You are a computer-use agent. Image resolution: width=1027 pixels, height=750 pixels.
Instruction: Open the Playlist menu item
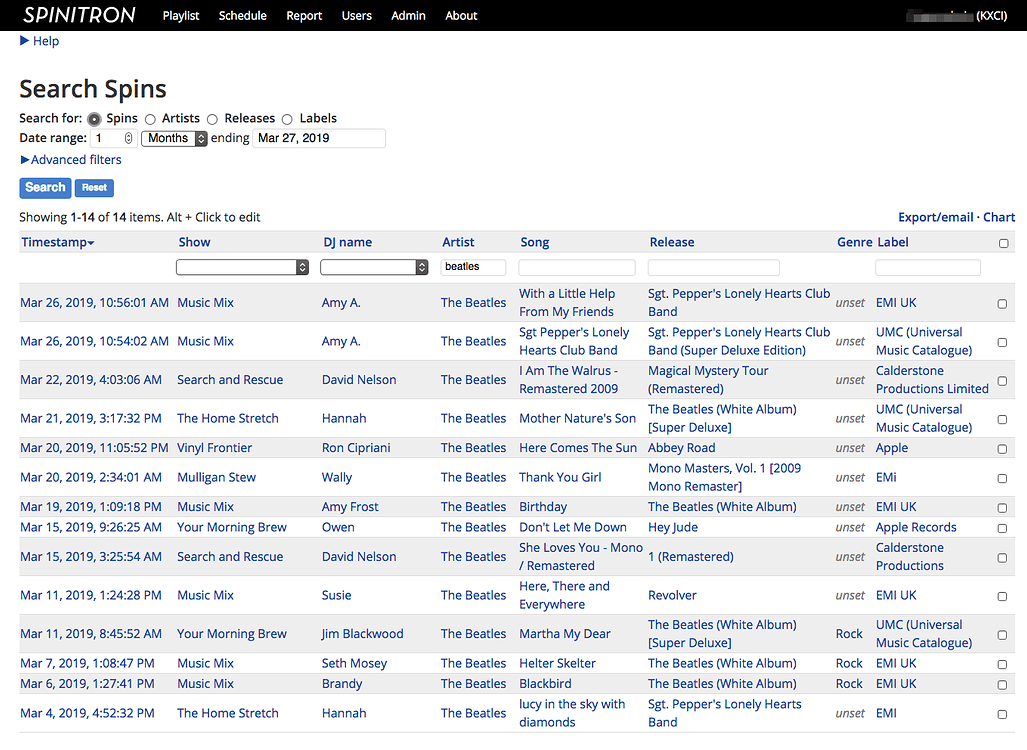click(x=180, y=15)
